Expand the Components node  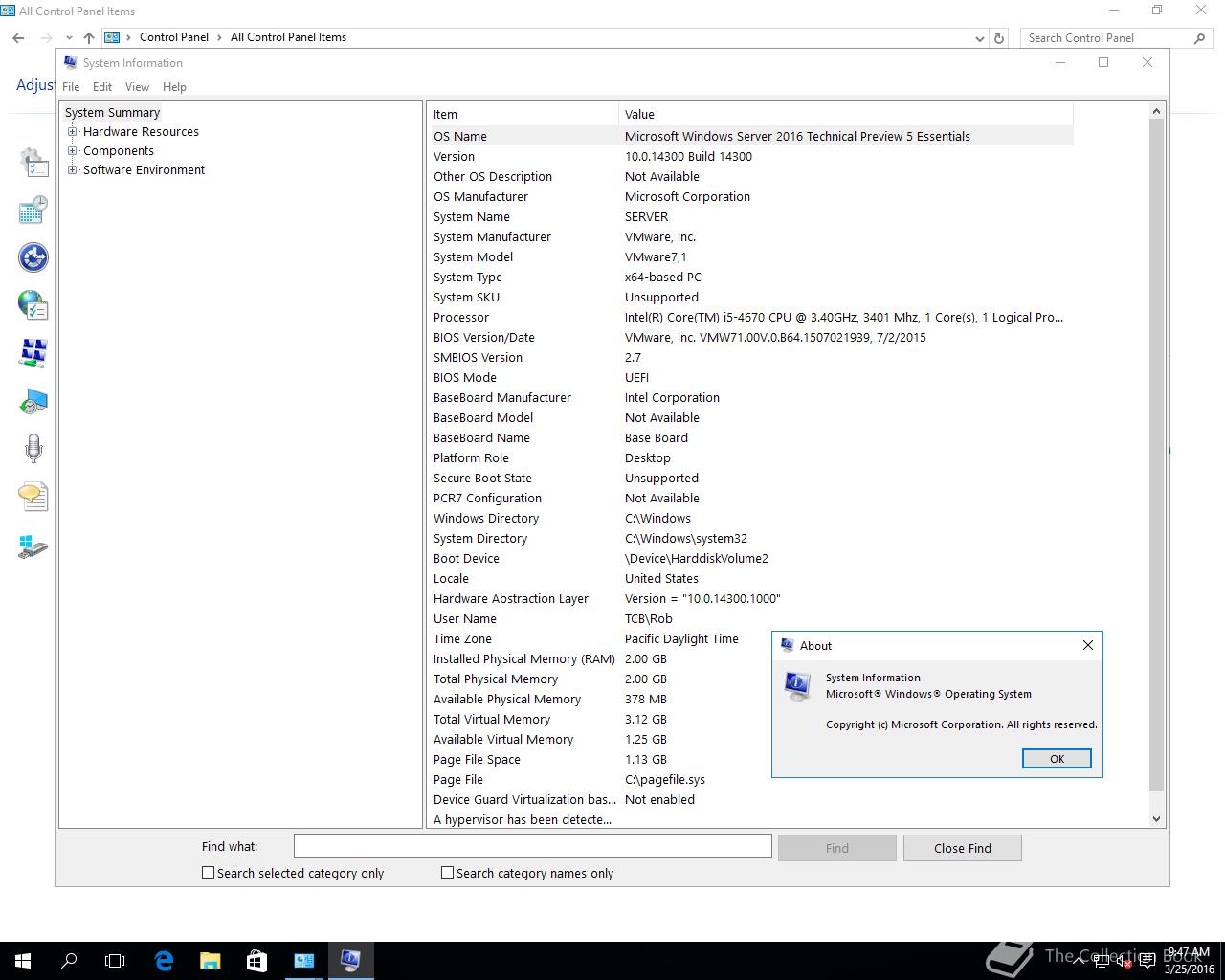point(72,151)
